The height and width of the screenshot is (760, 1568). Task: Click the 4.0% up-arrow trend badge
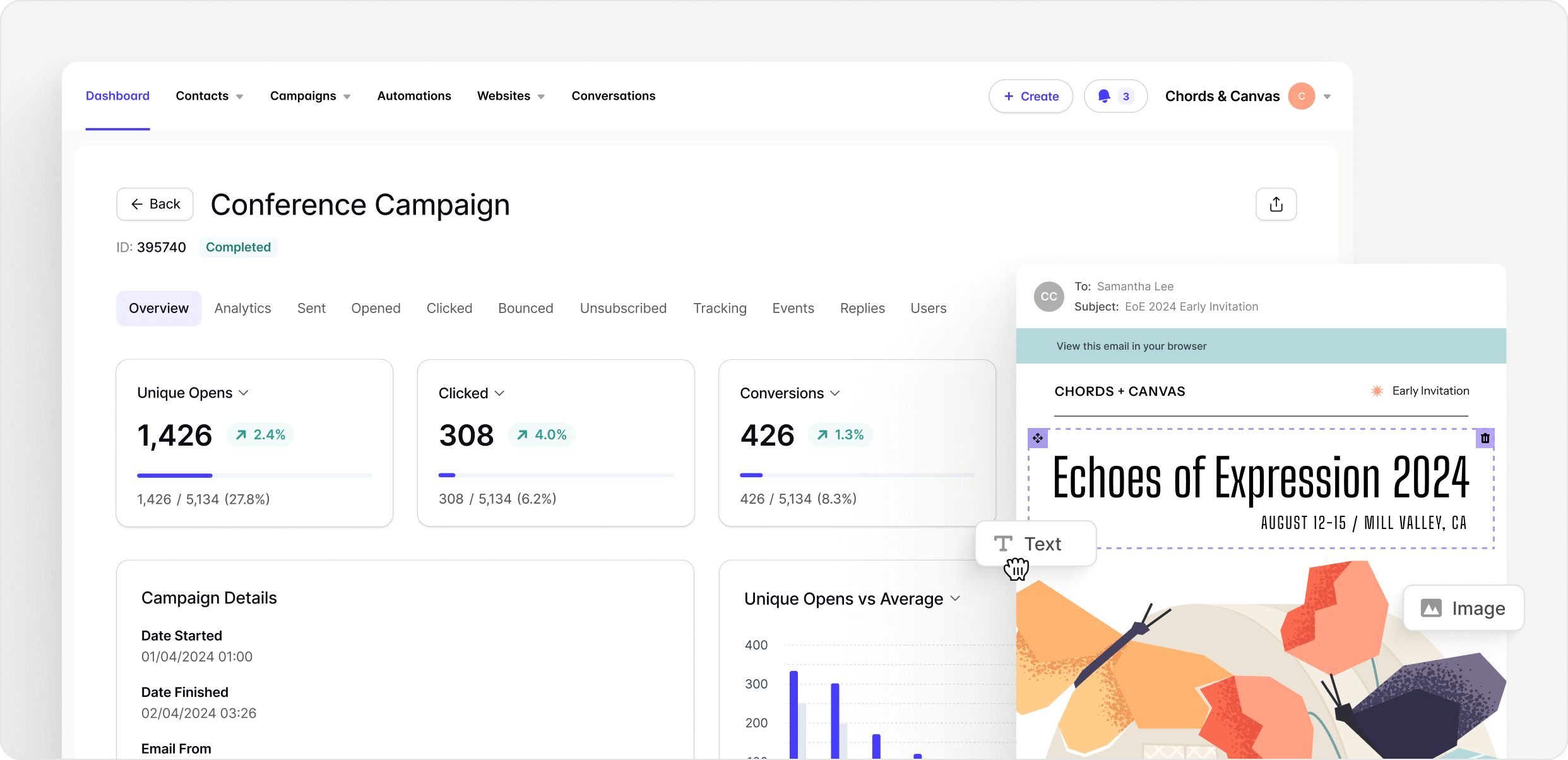(542, 435)
